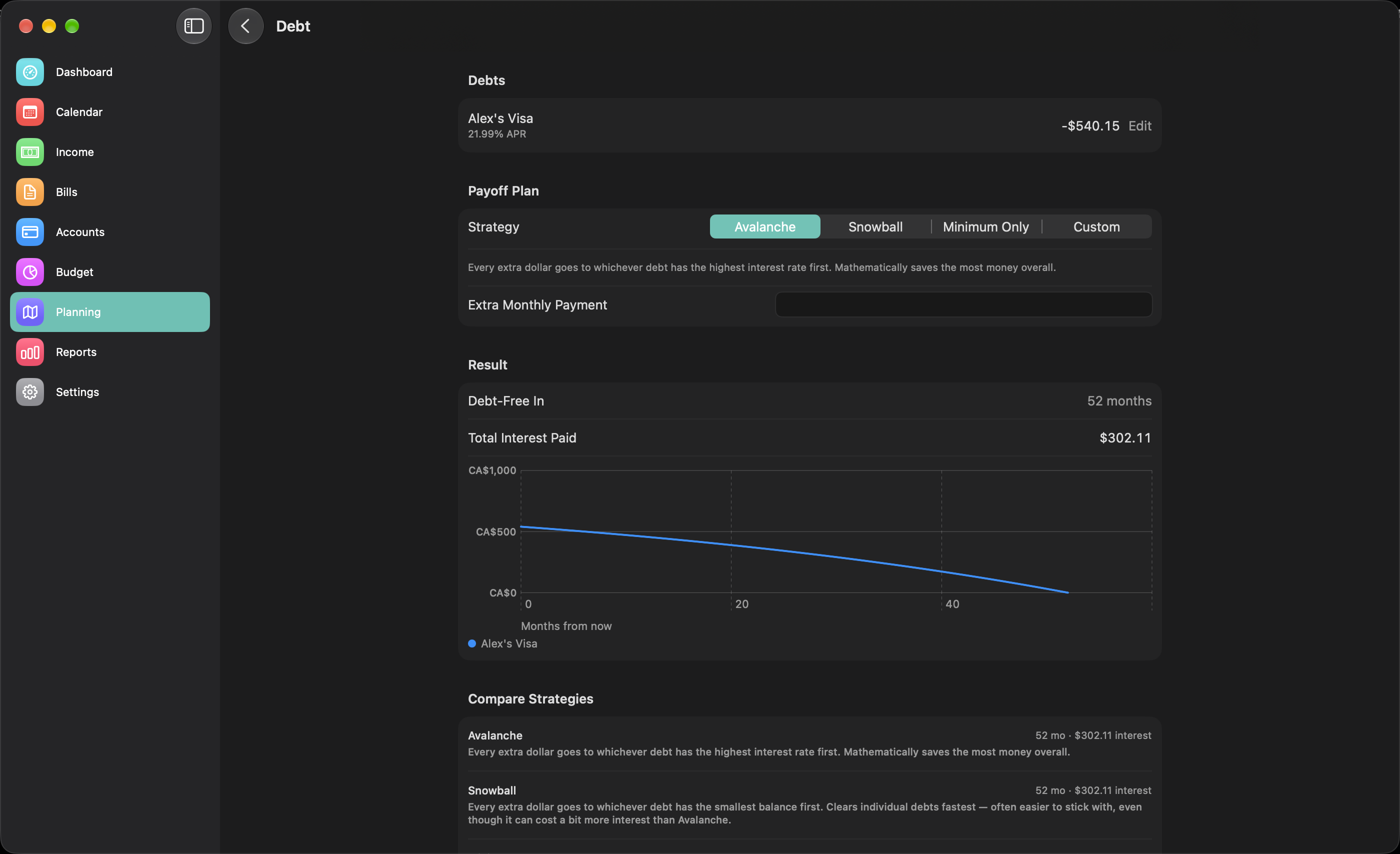Open Settings from the sidebar label
1400x854 pixels.
(x=77, y=392)
